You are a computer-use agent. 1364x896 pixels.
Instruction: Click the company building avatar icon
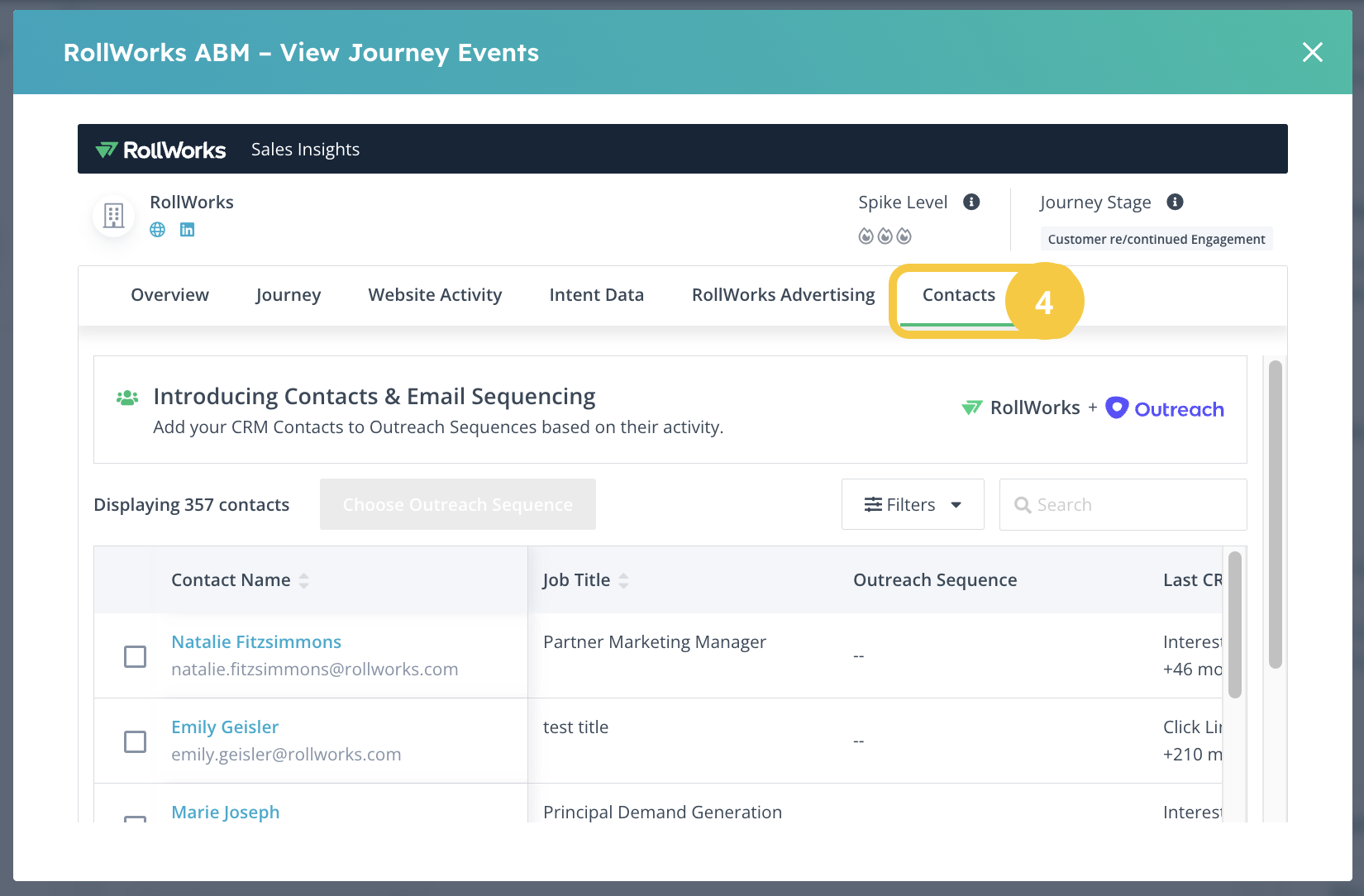pyautogui.click(x=114, y=216)
